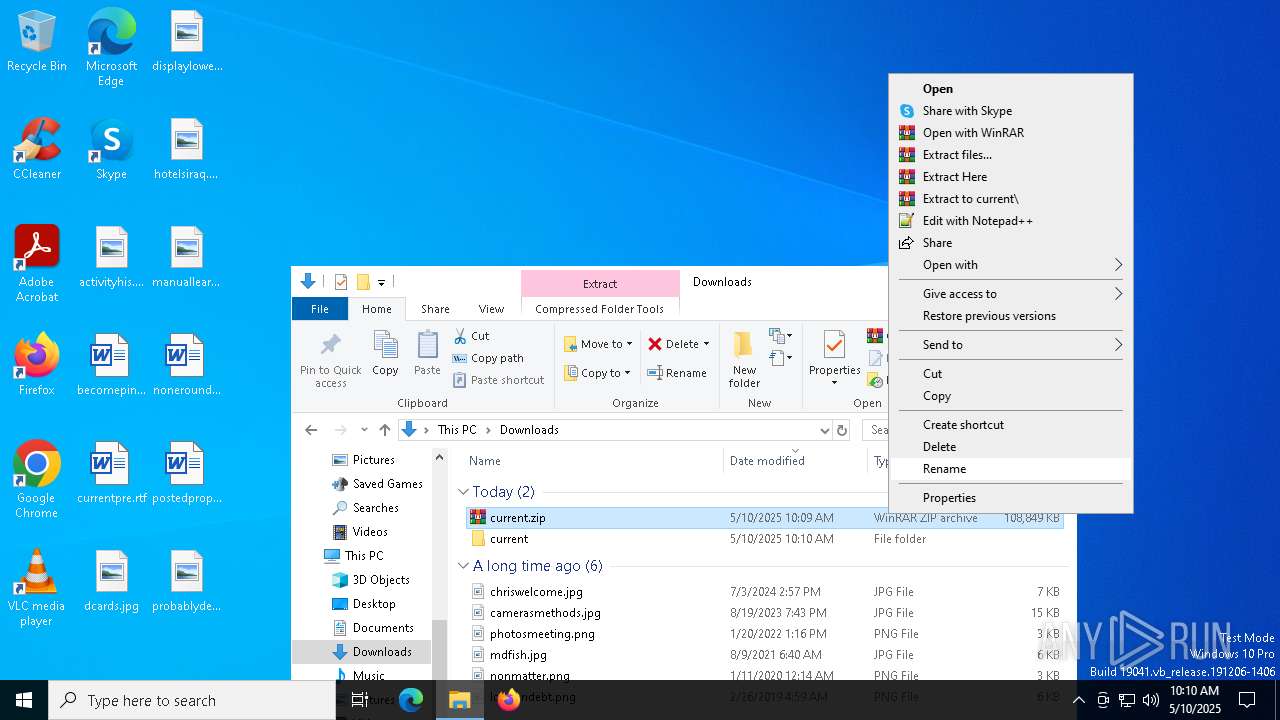Viewport: 1280px width, 720px height.
Task: Open Skype desktop shortcut
Action: point(111,150)
